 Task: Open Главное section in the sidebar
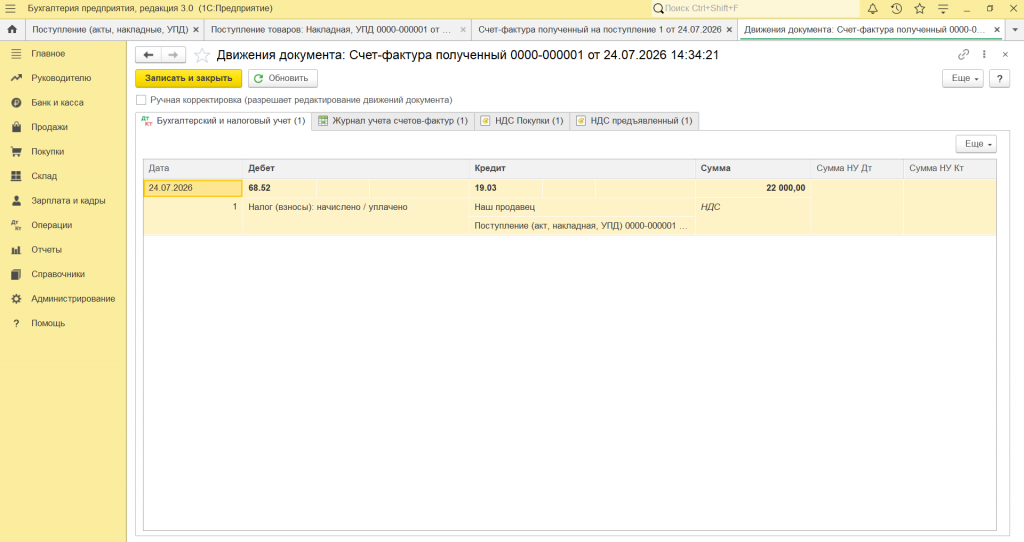pyautogui.click(x=48, y=54)
